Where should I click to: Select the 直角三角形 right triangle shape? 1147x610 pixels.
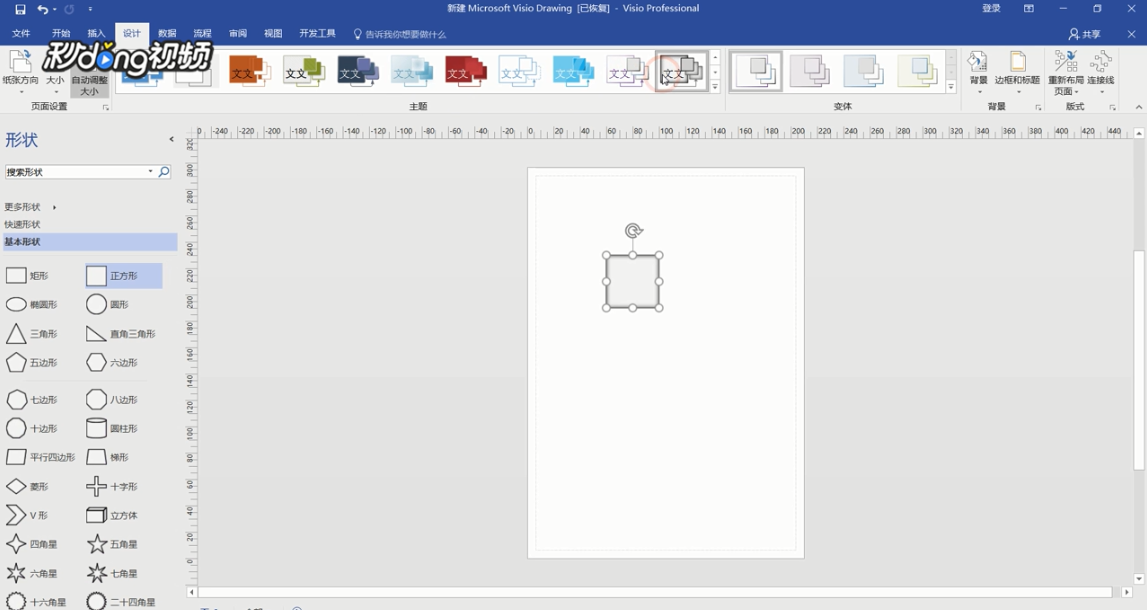coord(121,334)
